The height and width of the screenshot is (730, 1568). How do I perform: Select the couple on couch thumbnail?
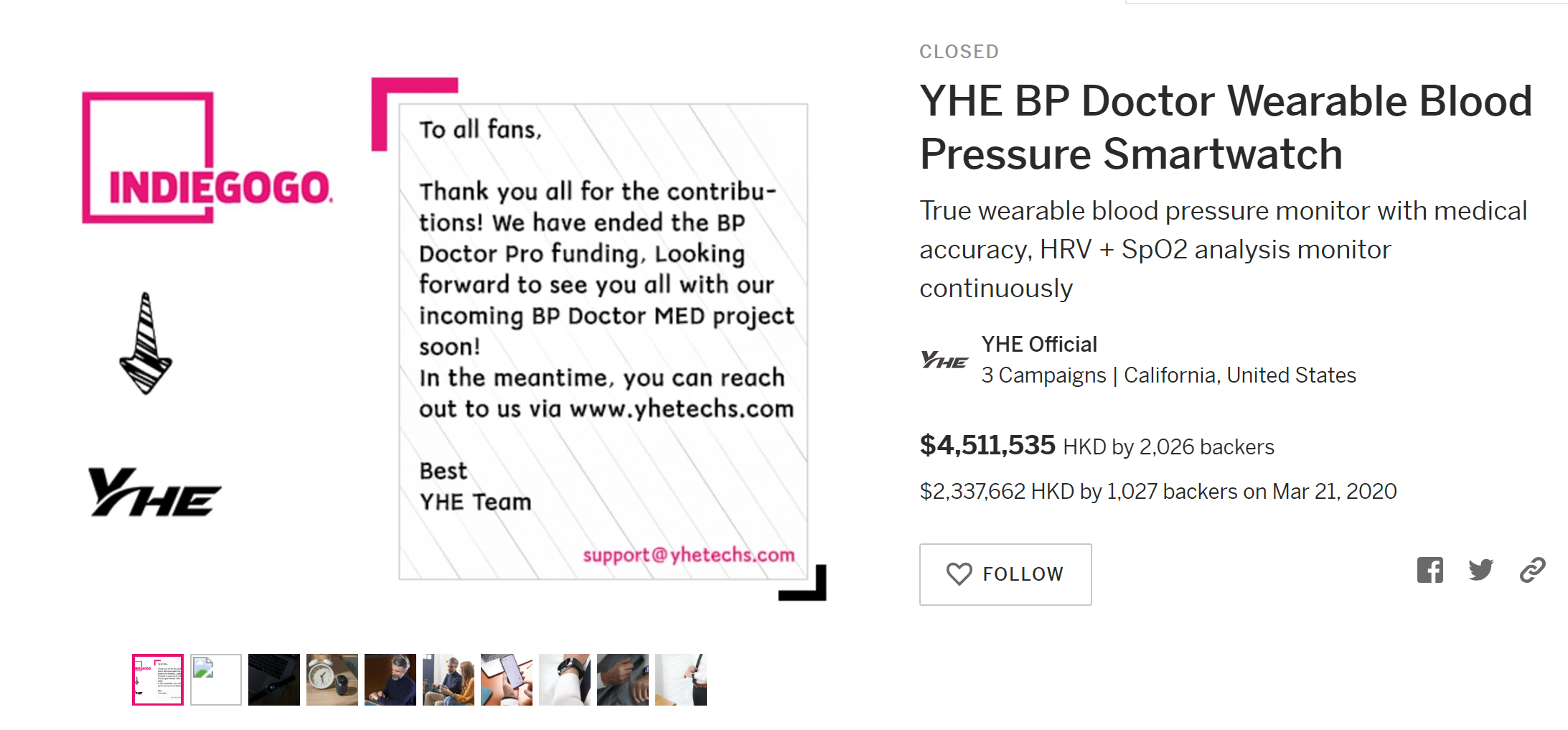point(449,679)
